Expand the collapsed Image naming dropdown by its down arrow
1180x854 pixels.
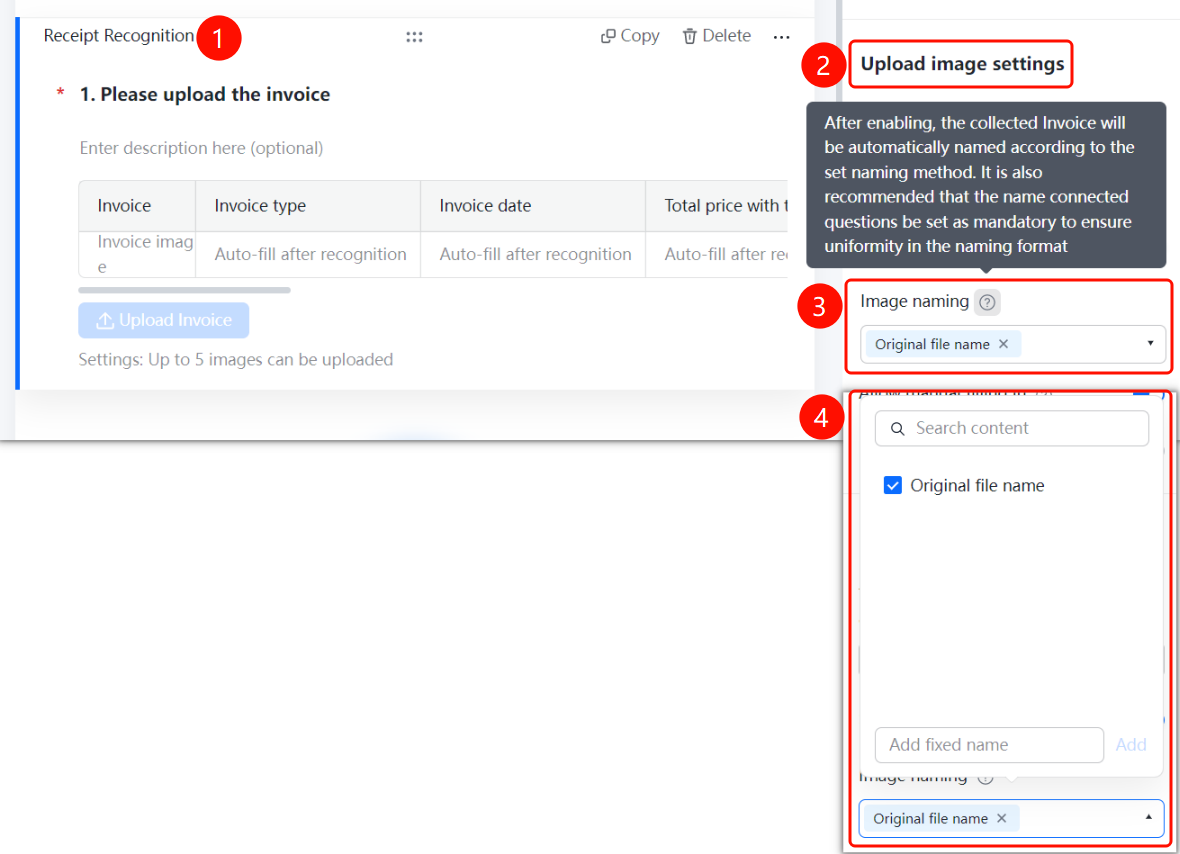1150,343
